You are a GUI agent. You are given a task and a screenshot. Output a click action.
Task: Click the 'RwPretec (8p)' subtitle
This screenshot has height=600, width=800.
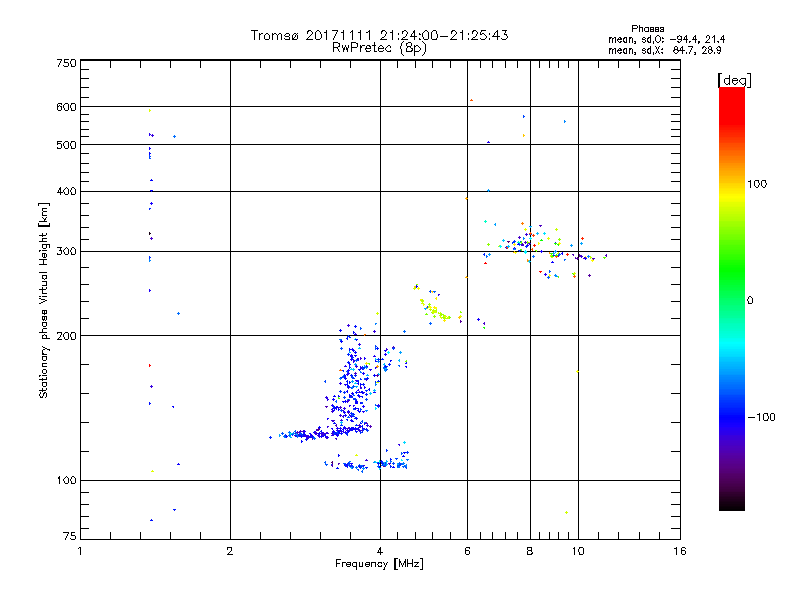379,48
